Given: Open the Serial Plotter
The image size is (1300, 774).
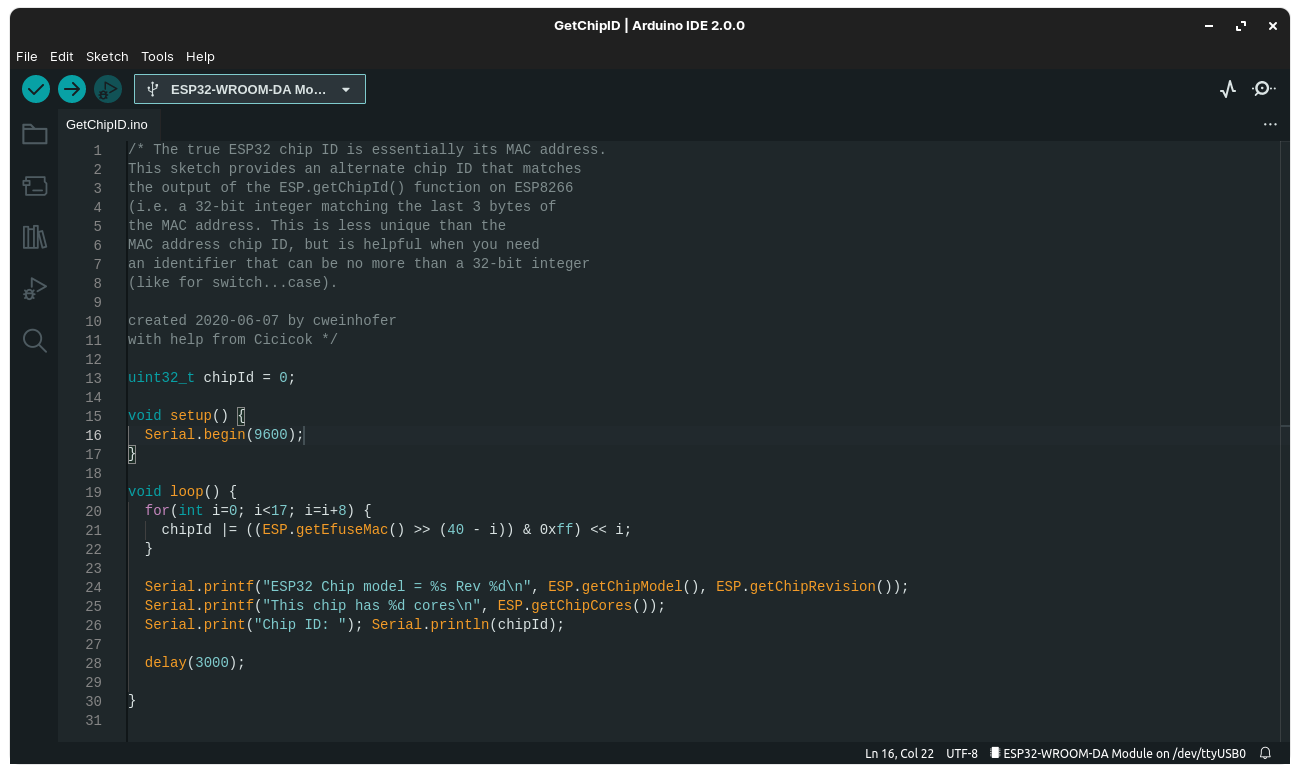Looking at the screenshot, I should point(1228,89).
